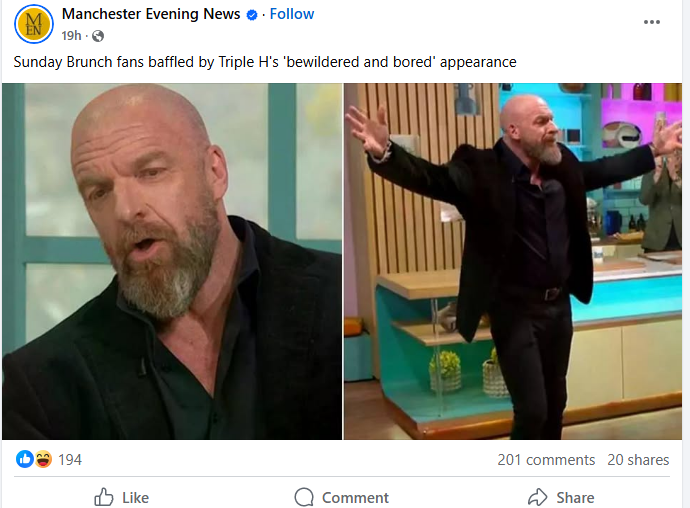View the 20 shares list
690x508 pixels.
(638, 460)
